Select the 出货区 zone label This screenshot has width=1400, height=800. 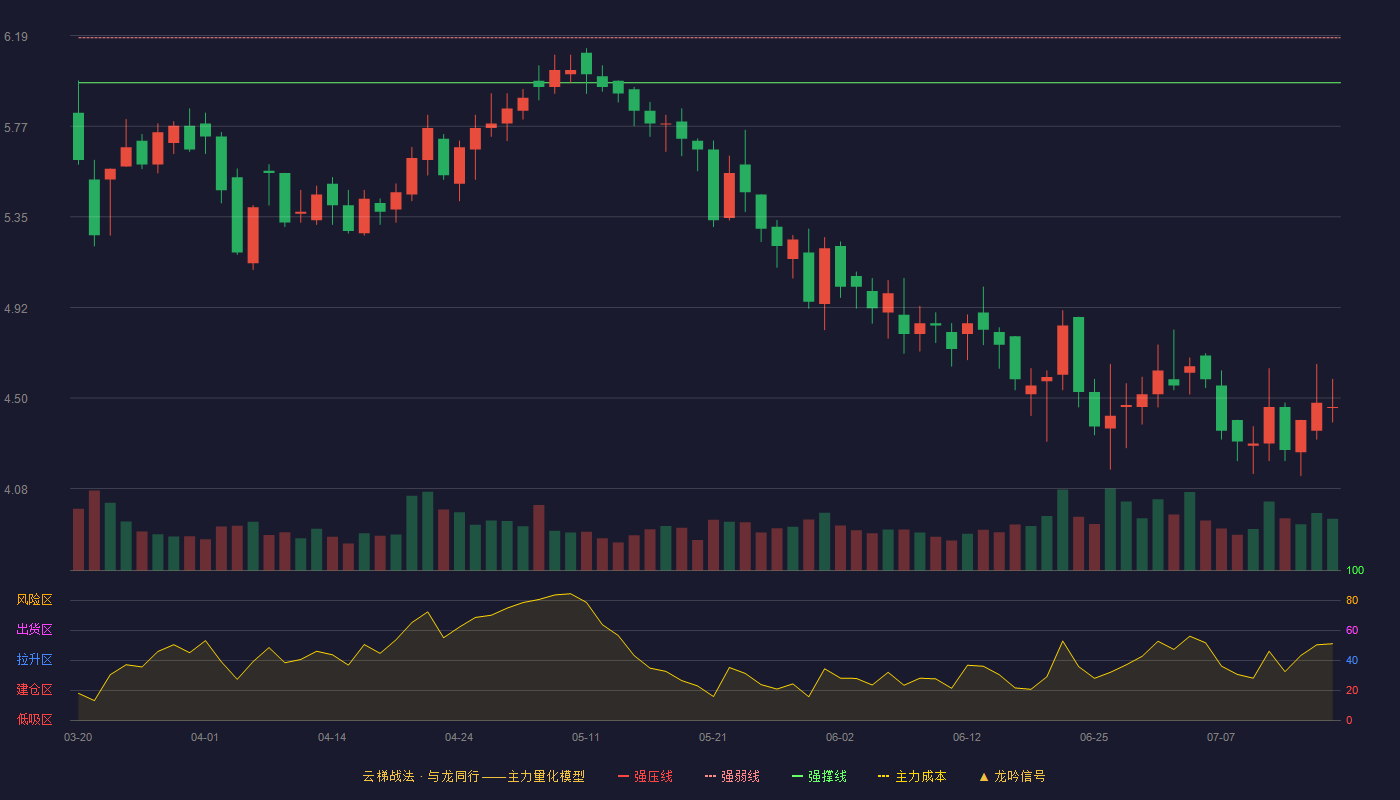tap(34, 630)
